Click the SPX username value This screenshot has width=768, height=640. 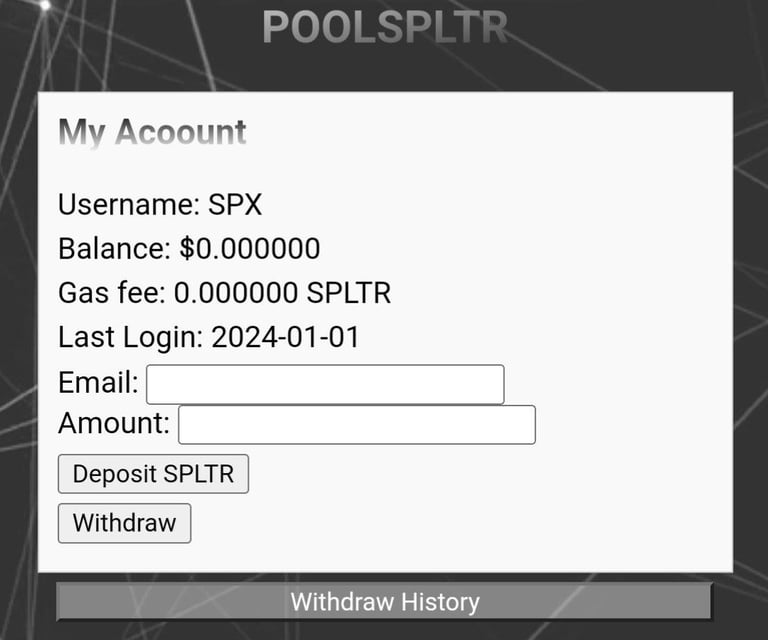235,205
